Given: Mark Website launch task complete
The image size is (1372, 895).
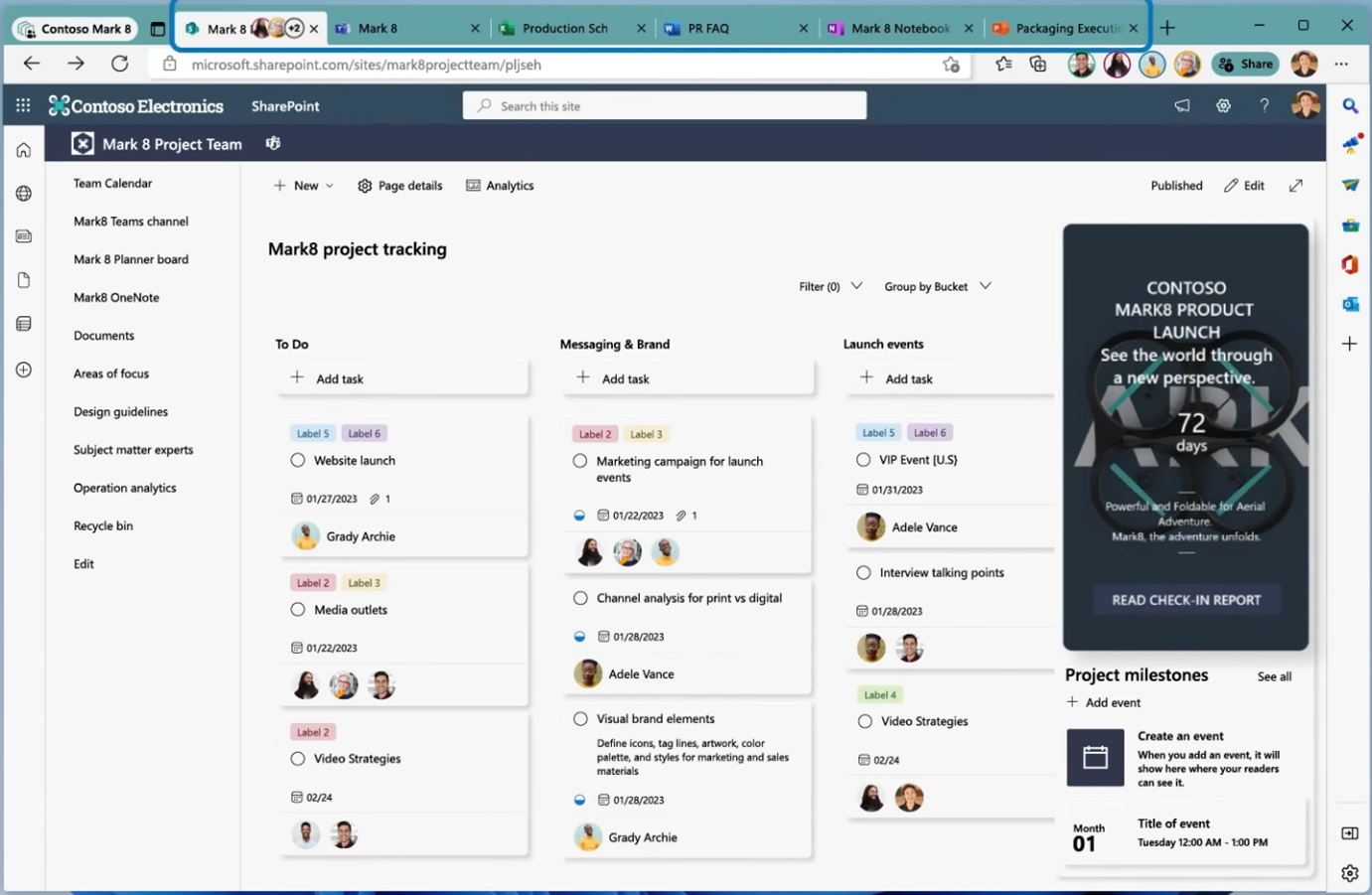Looking at the screenshot, I should point(298,460).
